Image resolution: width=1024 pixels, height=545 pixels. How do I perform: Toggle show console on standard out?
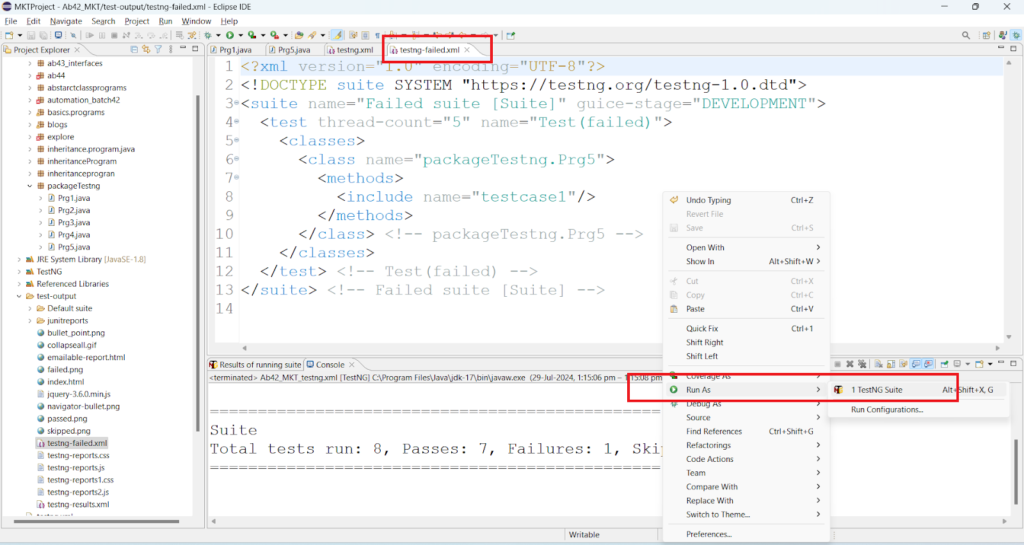pyautogui.click(x=916, y=364)
